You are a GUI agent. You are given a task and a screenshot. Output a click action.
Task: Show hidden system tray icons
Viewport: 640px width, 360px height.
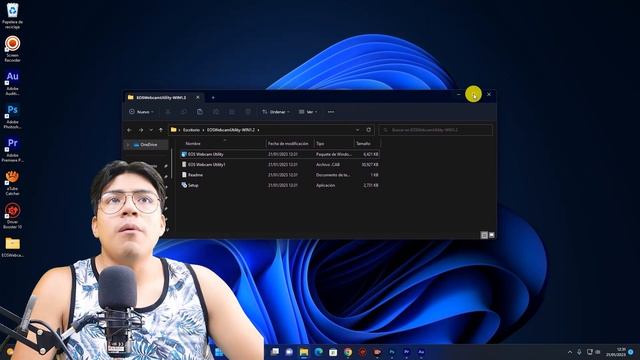[x=570, y=352]
